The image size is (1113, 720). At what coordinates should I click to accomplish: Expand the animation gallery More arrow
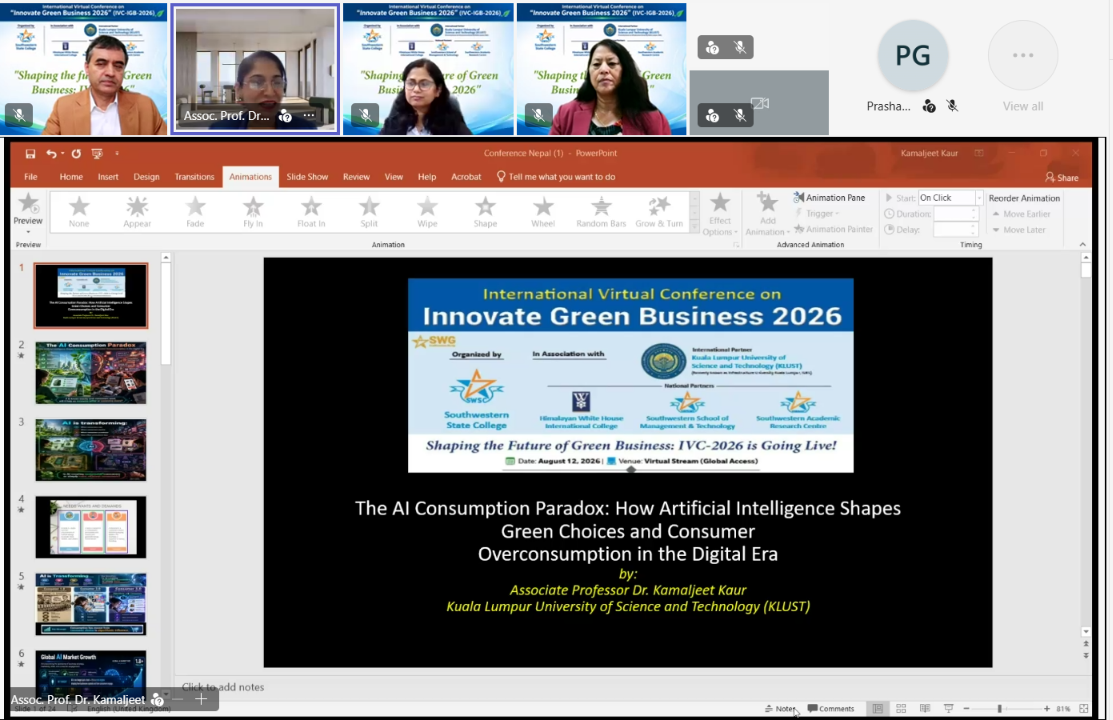694,226
